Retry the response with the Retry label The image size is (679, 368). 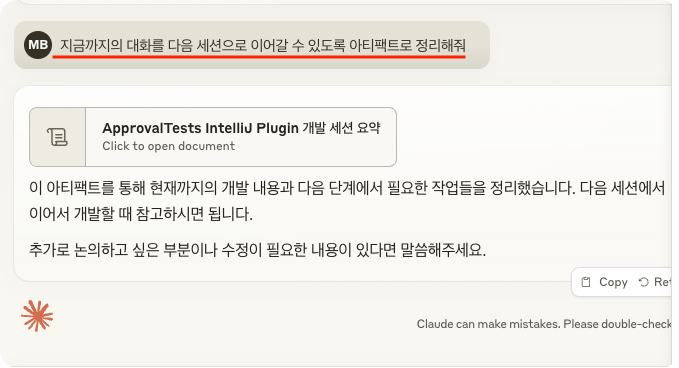pyautogui.click(x=662, y=282)
